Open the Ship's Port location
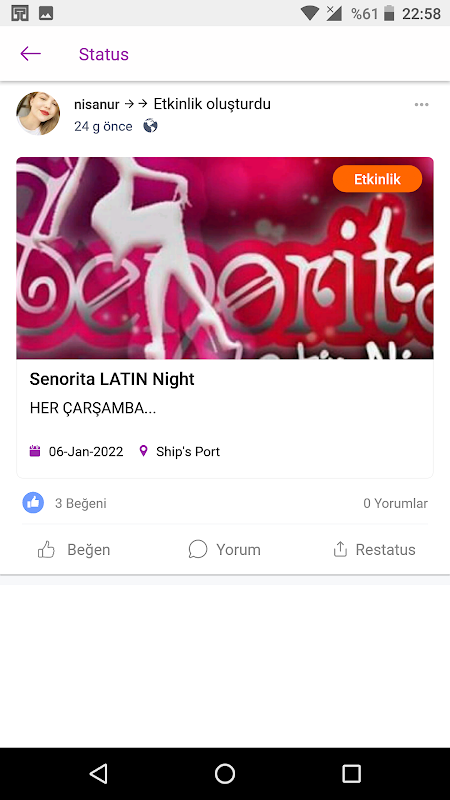 tap(188, 452)
